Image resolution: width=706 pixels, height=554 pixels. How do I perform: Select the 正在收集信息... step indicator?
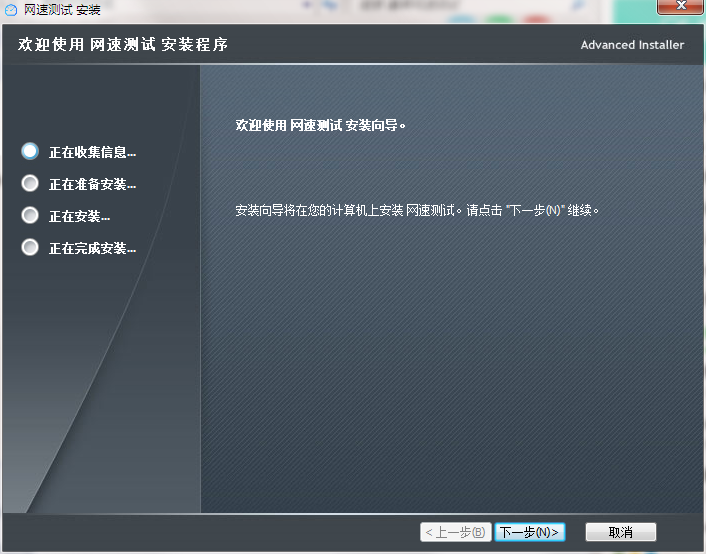pos(30,151)
